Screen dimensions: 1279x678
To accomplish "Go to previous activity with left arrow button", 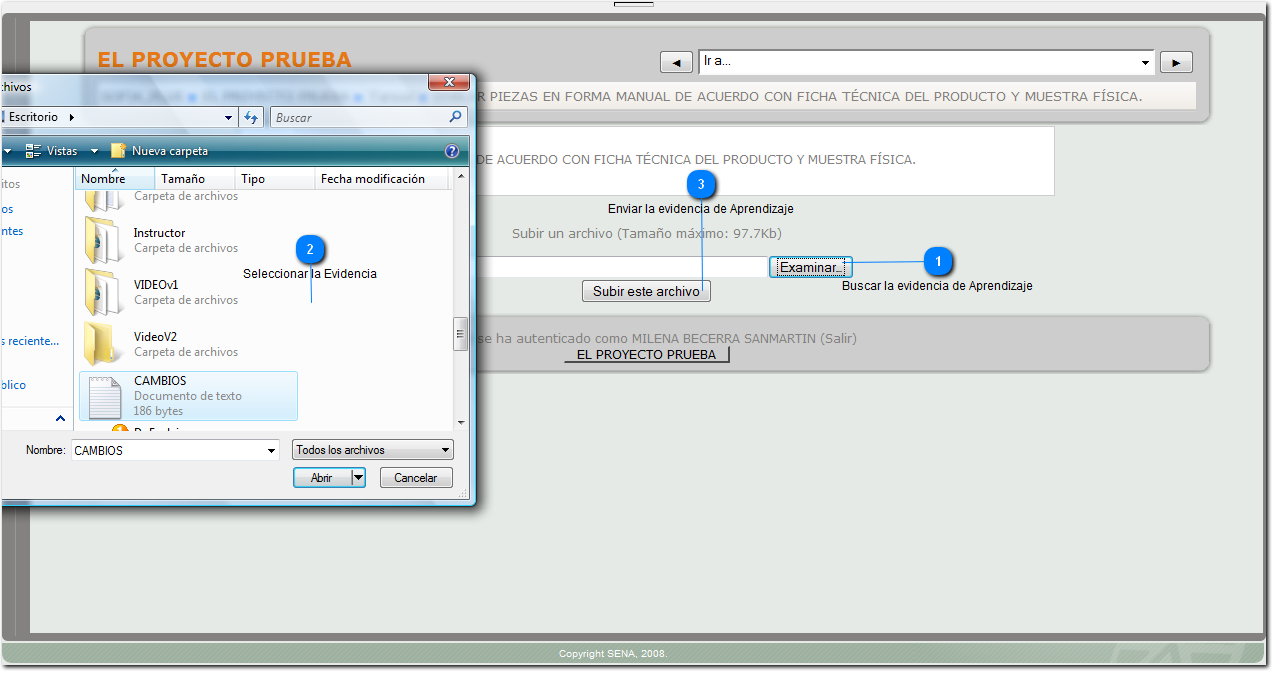I will point(676,62).
